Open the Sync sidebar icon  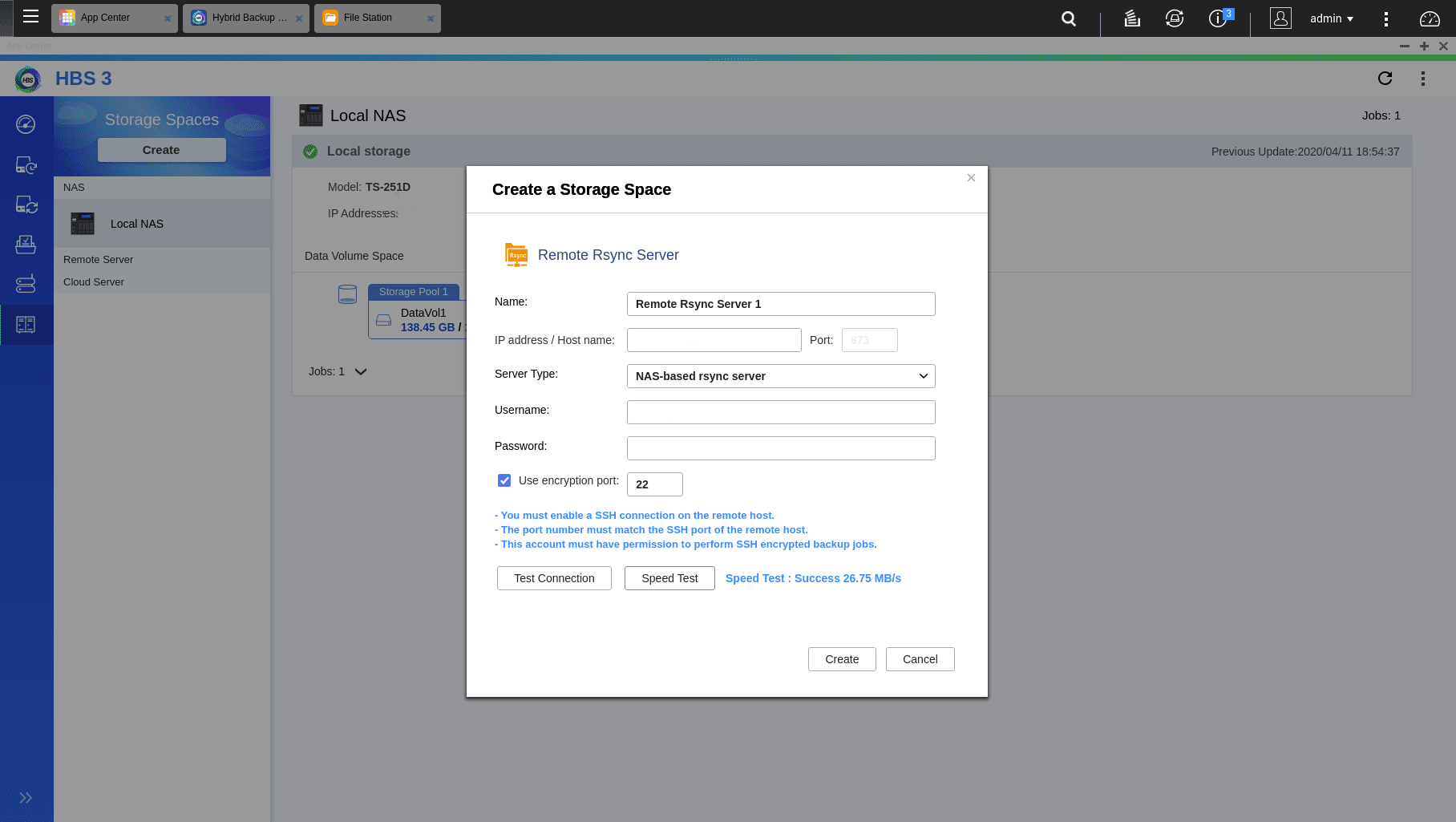pos(26,205)
